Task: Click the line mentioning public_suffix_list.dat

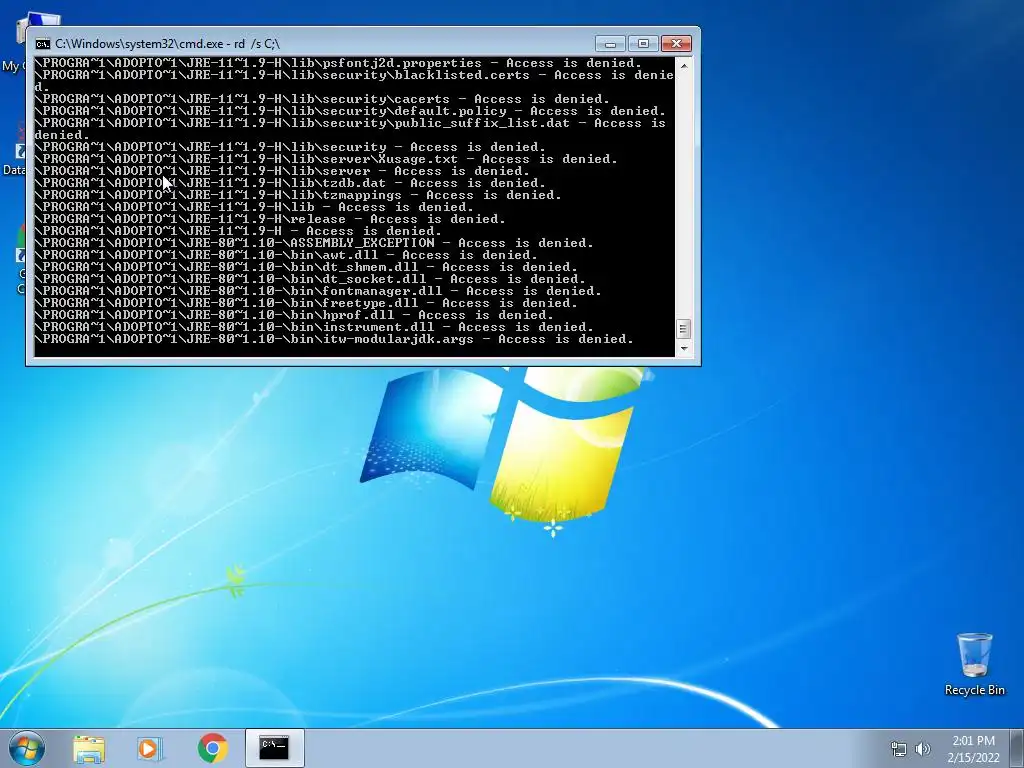Action: point(350,129)
